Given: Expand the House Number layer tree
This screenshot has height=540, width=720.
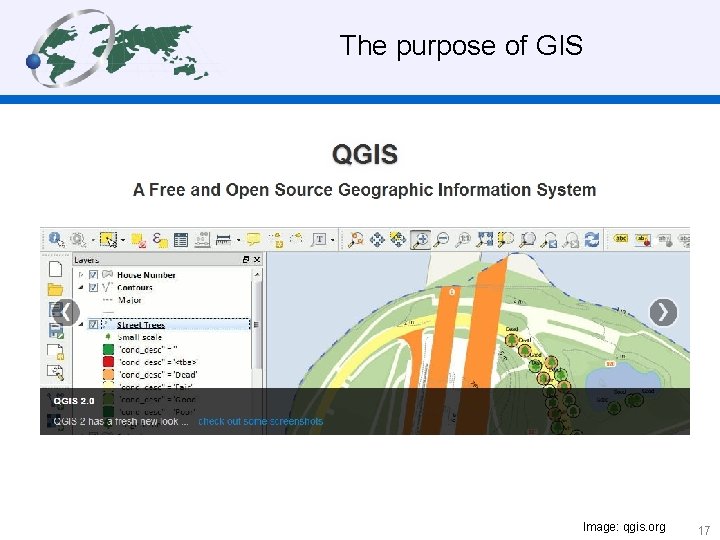Looking at the screenshot, I should tap(81, 275).
